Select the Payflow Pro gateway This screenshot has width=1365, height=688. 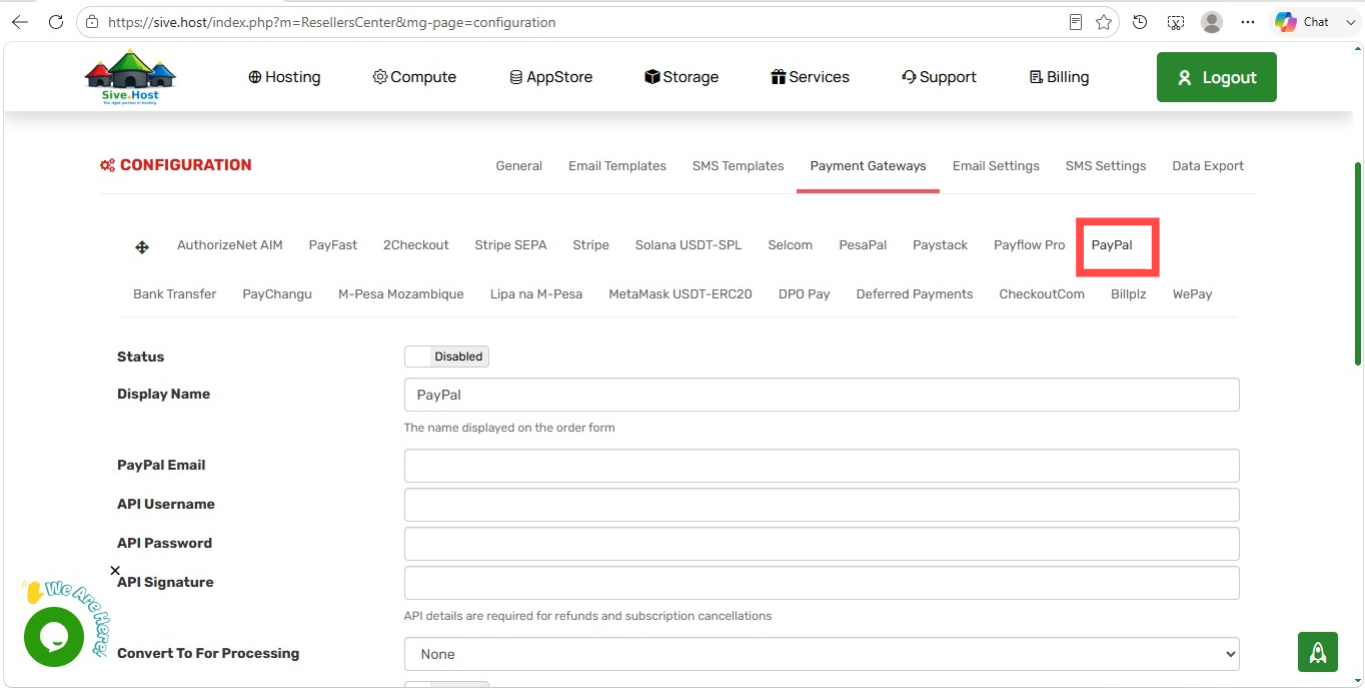click(x=1029, y=245)
